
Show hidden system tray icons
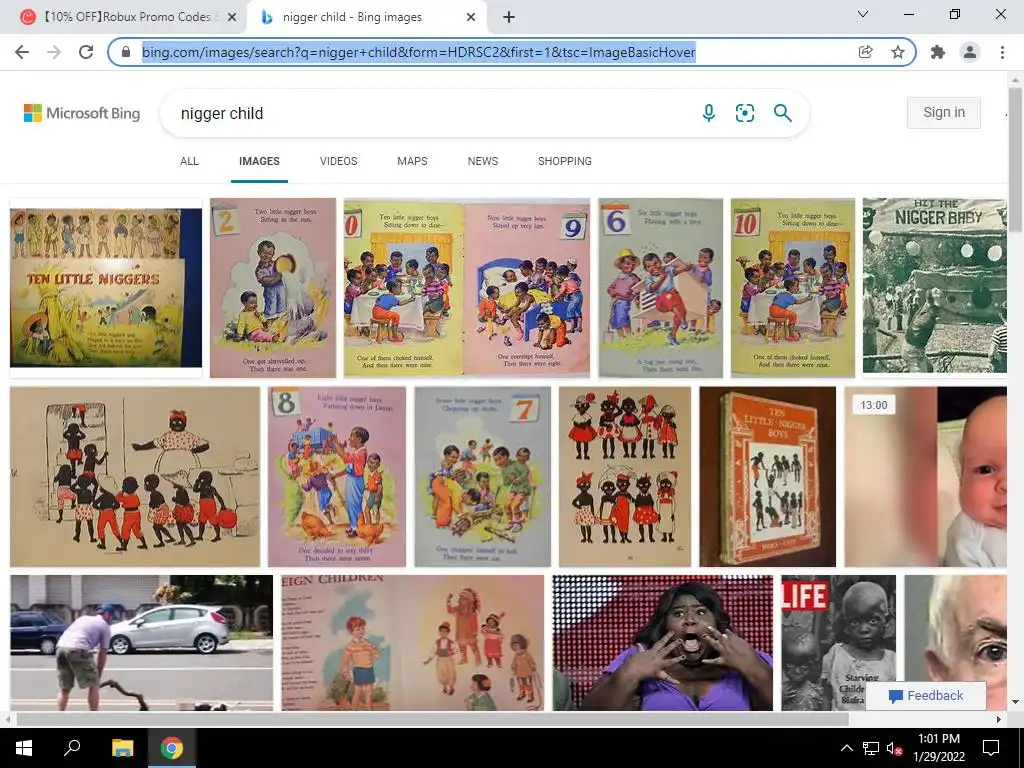coord(846,748)
